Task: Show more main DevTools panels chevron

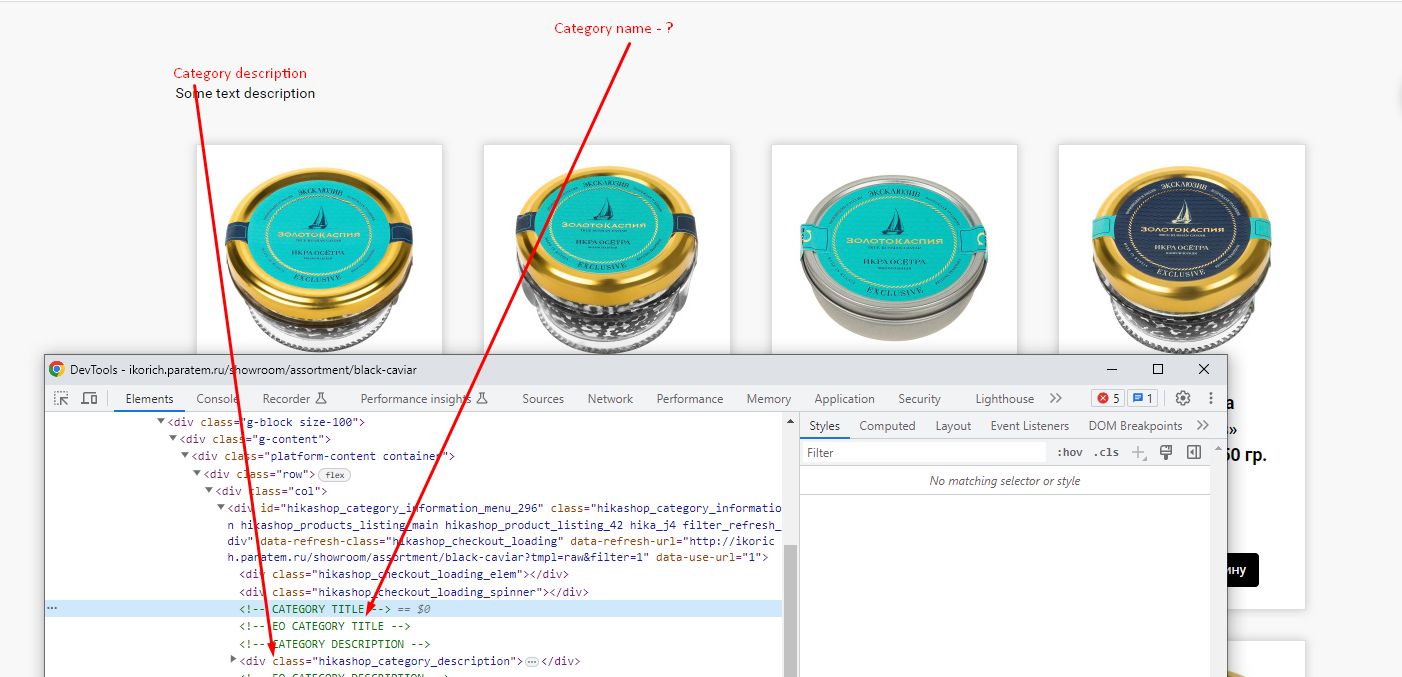Action: 1056,398
